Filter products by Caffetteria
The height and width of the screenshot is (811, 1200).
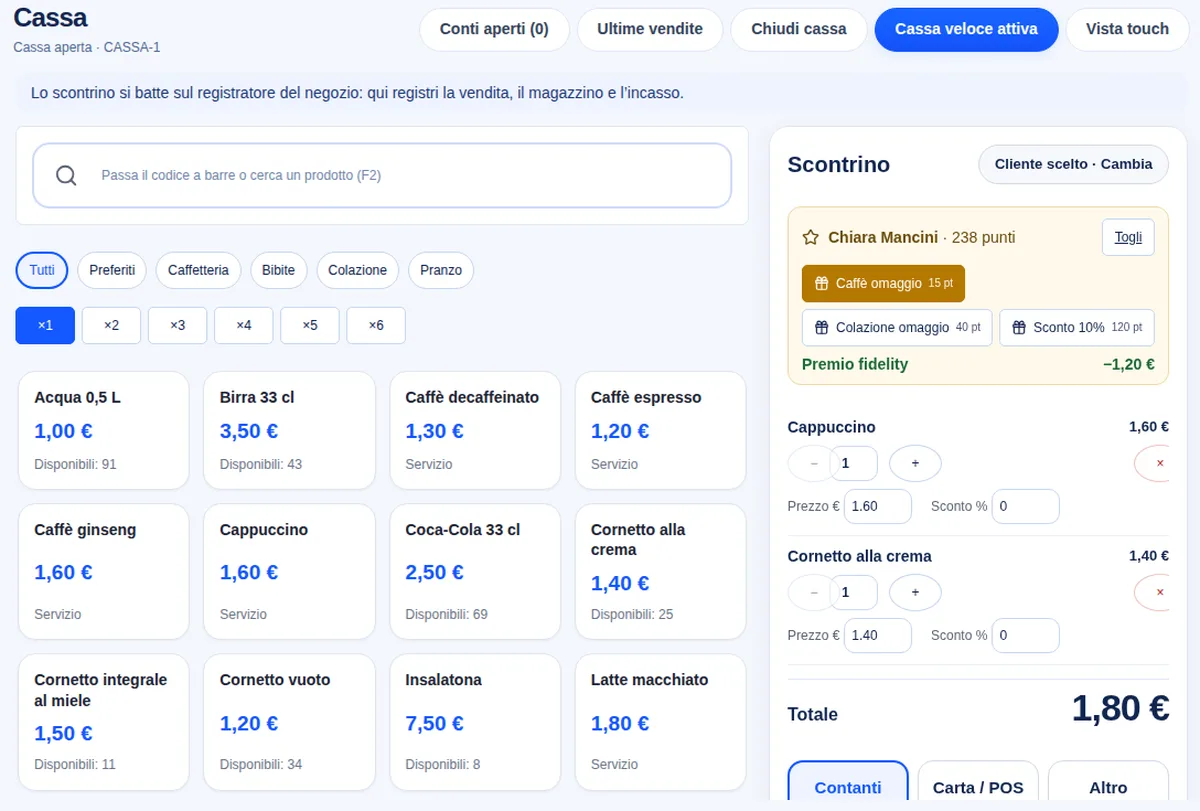(198, 270)
